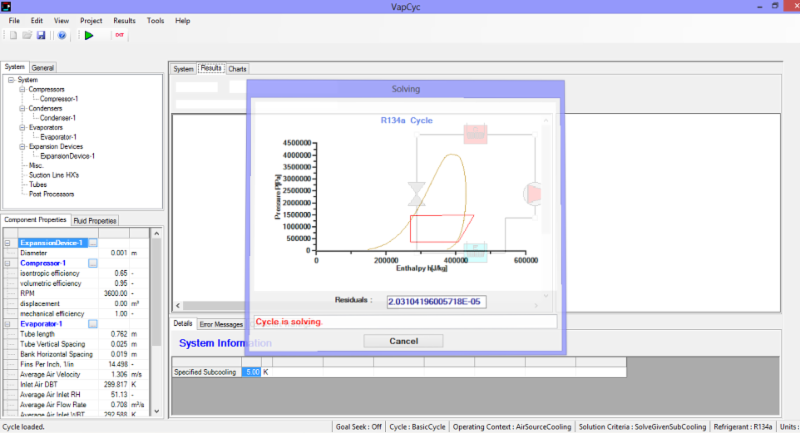
Task: Switch to the Charts tab
Action: (238, 69)
